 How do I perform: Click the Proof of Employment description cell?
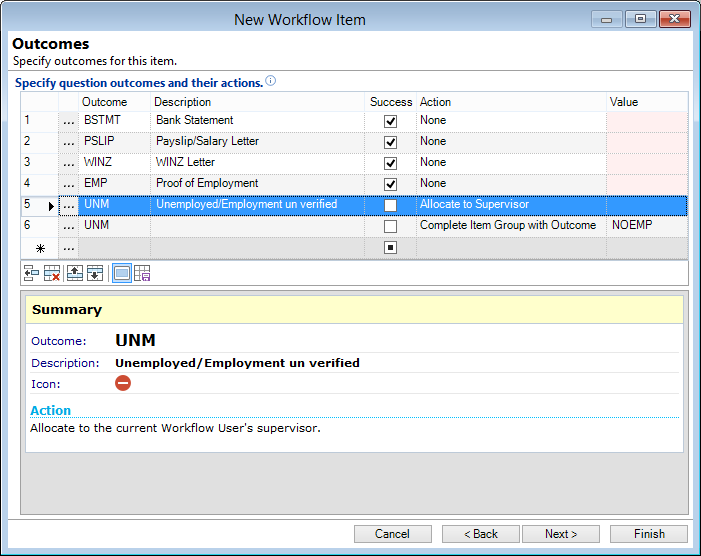tap(258, 185)
